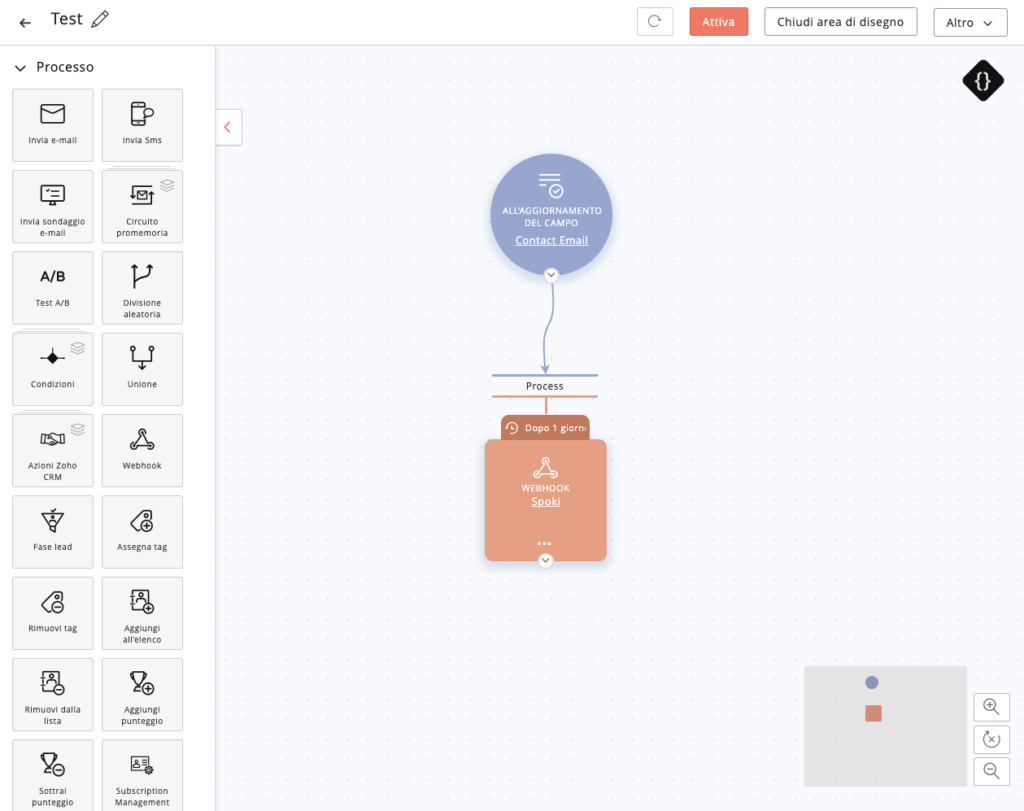Choose the Divisione aleatoria block
1024x811 pixels.
point(142,287)
